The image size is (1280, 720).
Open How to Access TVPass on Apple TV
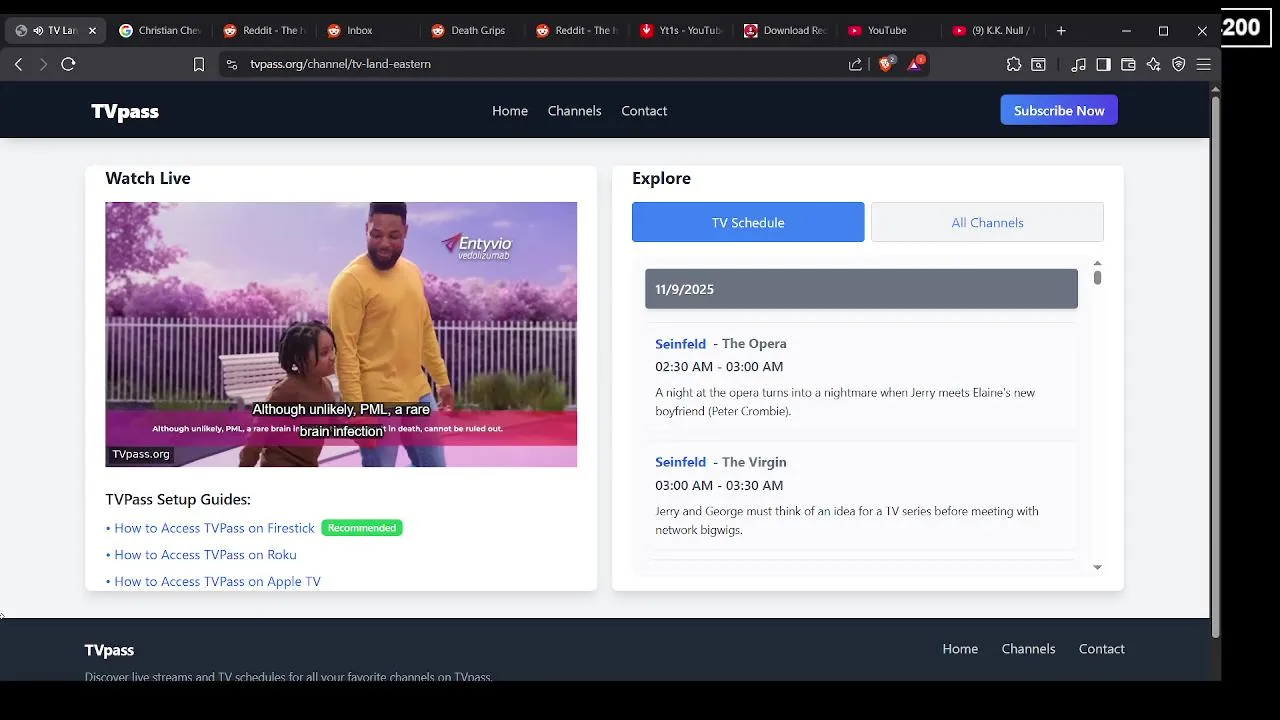[x=217, y=581]
